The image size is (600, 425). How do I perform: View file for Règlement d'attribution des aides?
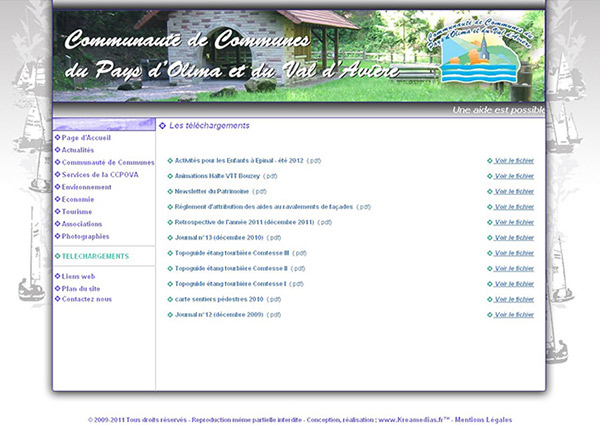click(x=514, y=207)
